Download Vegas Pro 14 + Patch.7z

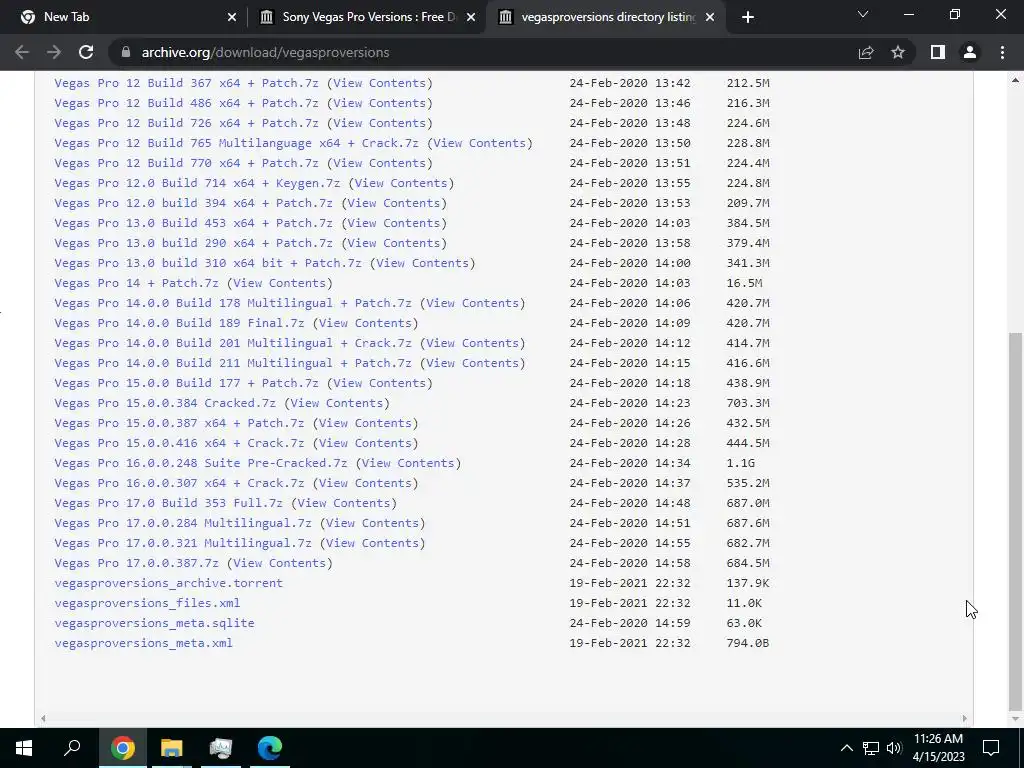click(136, 283)
